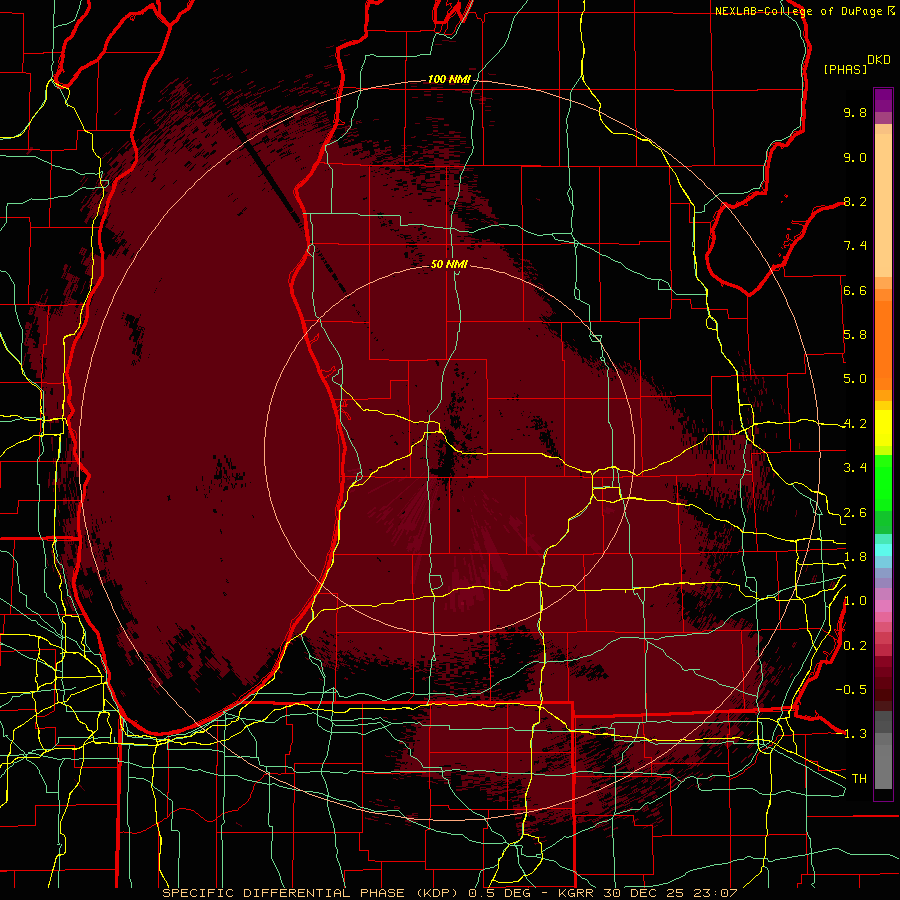Click the 0.5 DEG elevation text in footer
Image resolution: width=900 pixels, height=900 pixels.
click(x=499, y=893)
